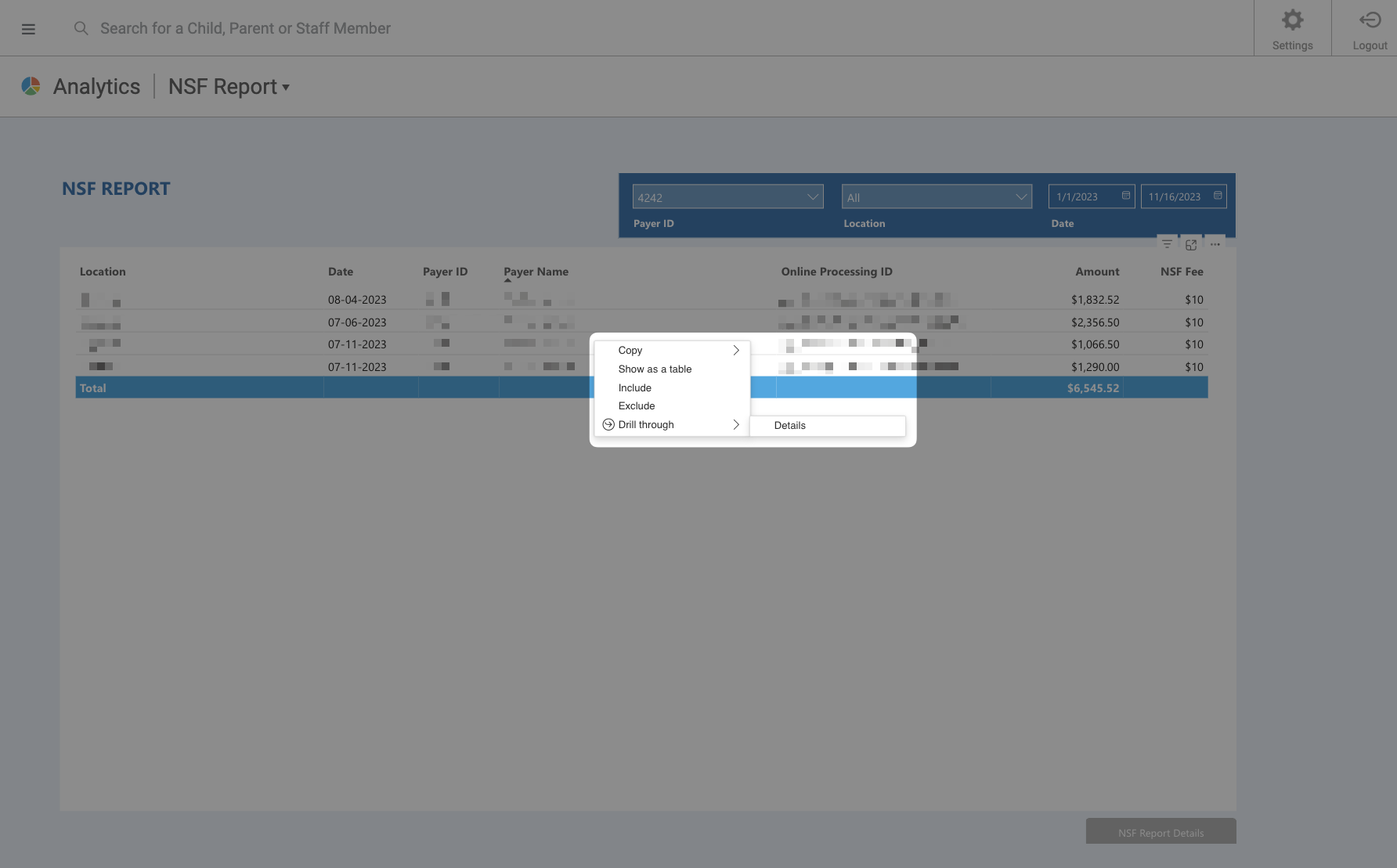The height and width of the screenshot is (868, 1397).
Task: Click the Logout icon
Action: 1370,20
